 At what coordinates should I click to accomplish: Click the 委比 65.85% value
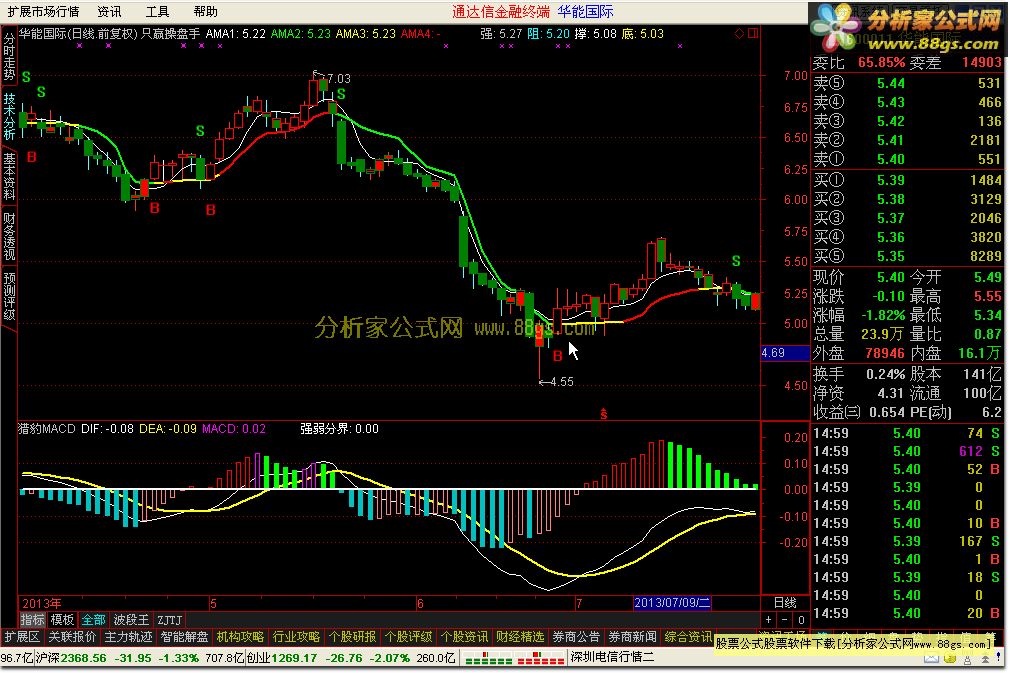click(881, 62)
